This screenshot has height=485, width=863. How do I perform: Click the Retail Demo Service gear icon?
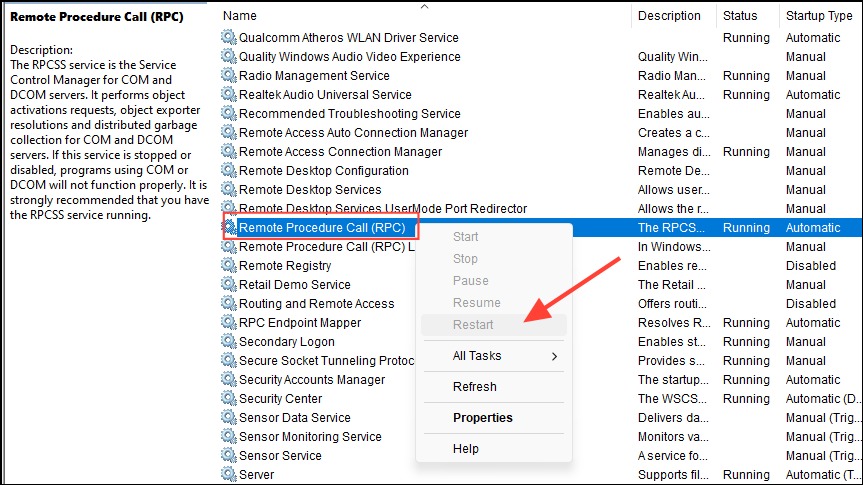[229, 284]
